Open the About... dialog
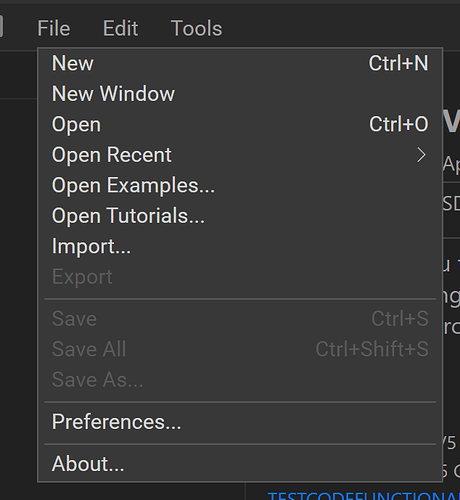Viewport: 460px width, 500px height. click(x=240, y=464)
